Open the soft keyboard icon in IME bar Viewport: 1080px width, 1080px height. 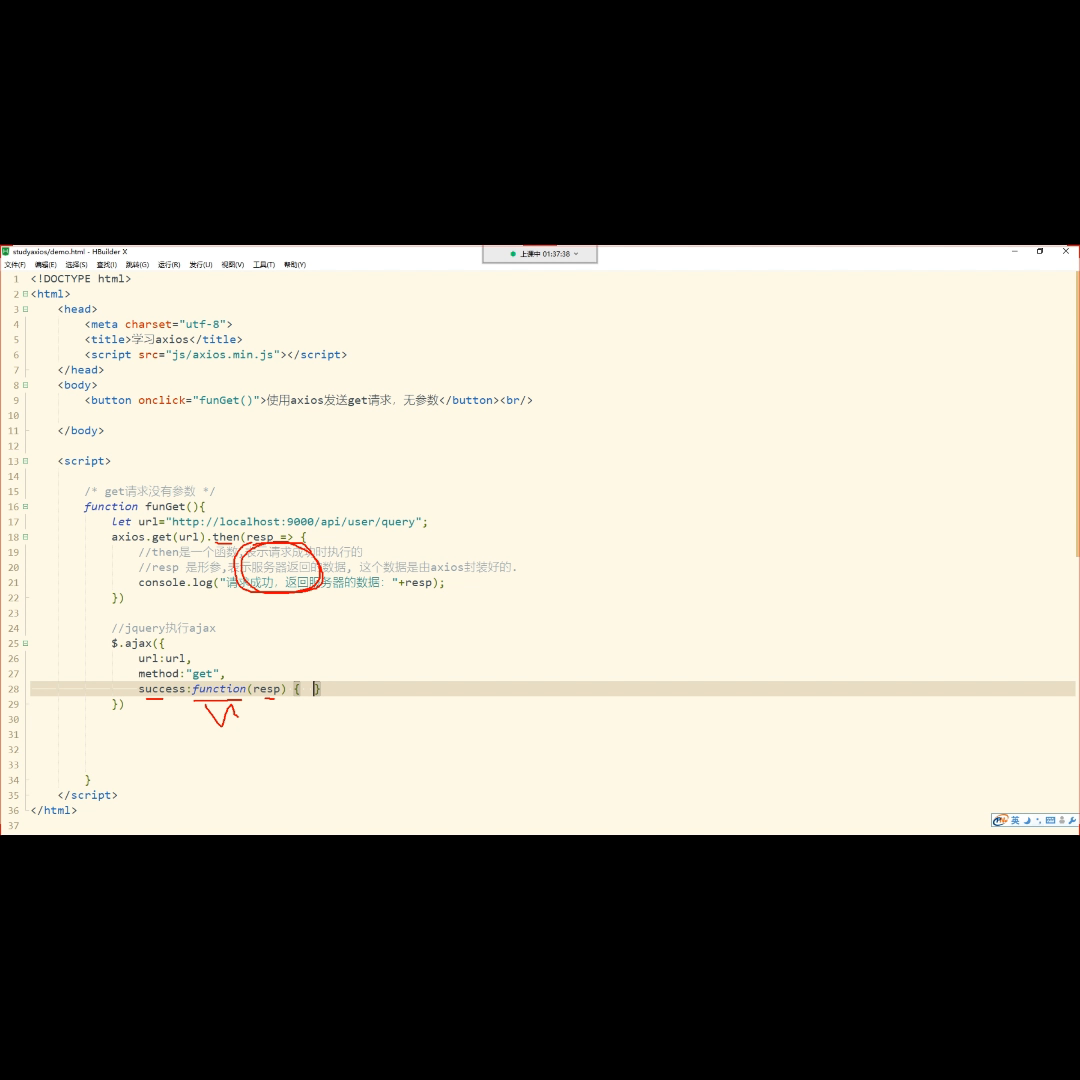click(1050, 820)
